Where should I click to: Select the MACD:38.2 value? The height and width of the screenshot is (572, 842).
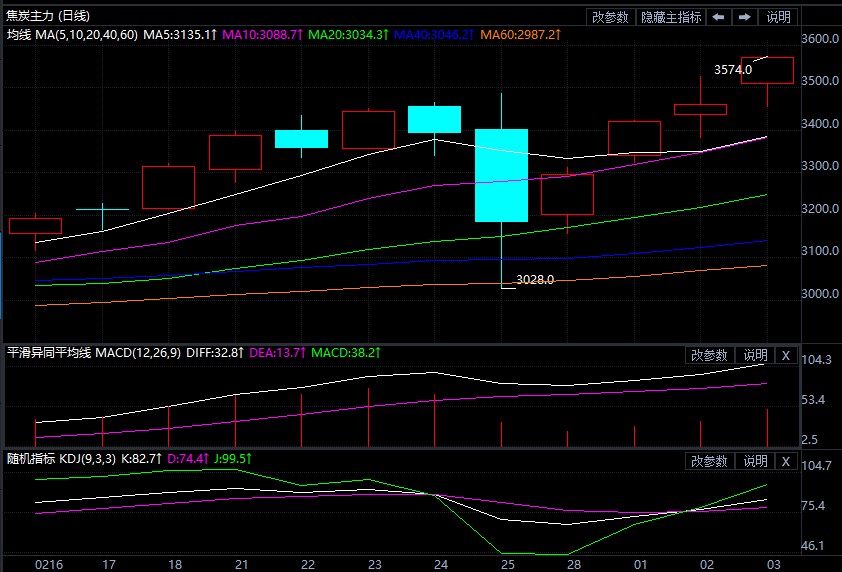(346, 353)
